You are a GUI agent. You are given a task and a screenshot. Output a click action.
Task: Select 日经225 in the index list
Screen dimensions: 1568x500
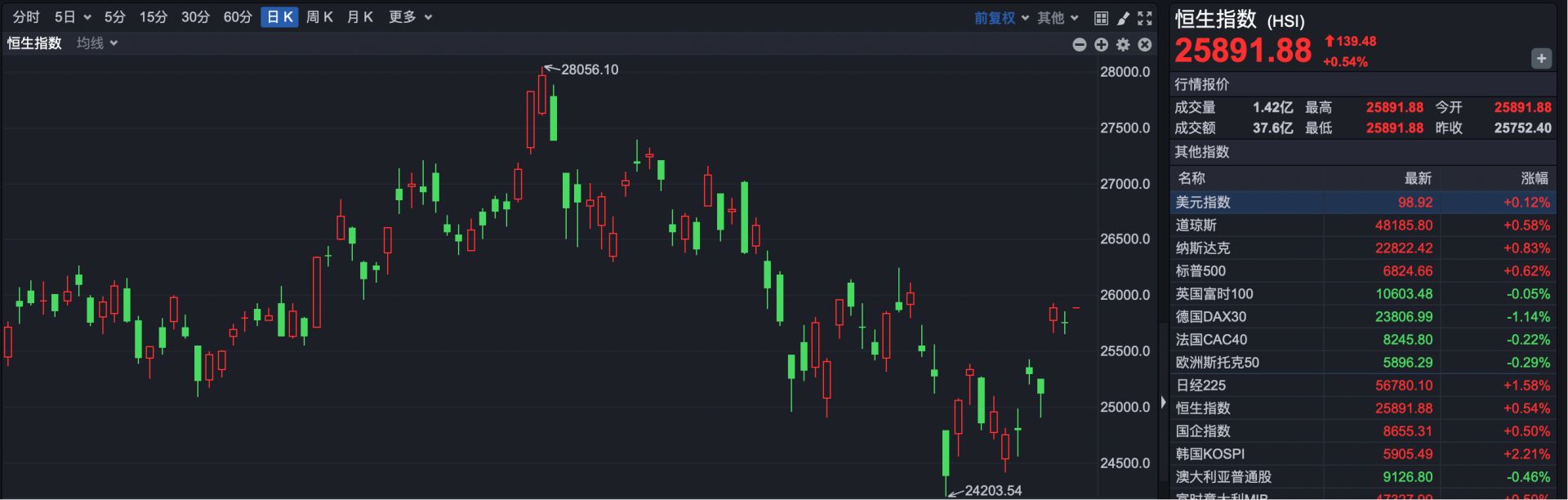pos(1200,386)
